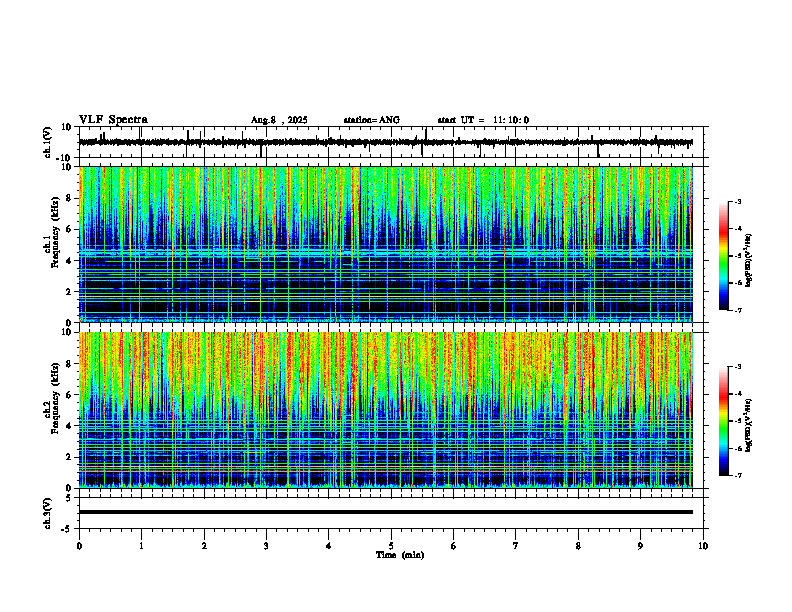Click the ch.2 spectrogram "2" kHz tick label
This screenshot has height=612, width=792.
(70, 457)
